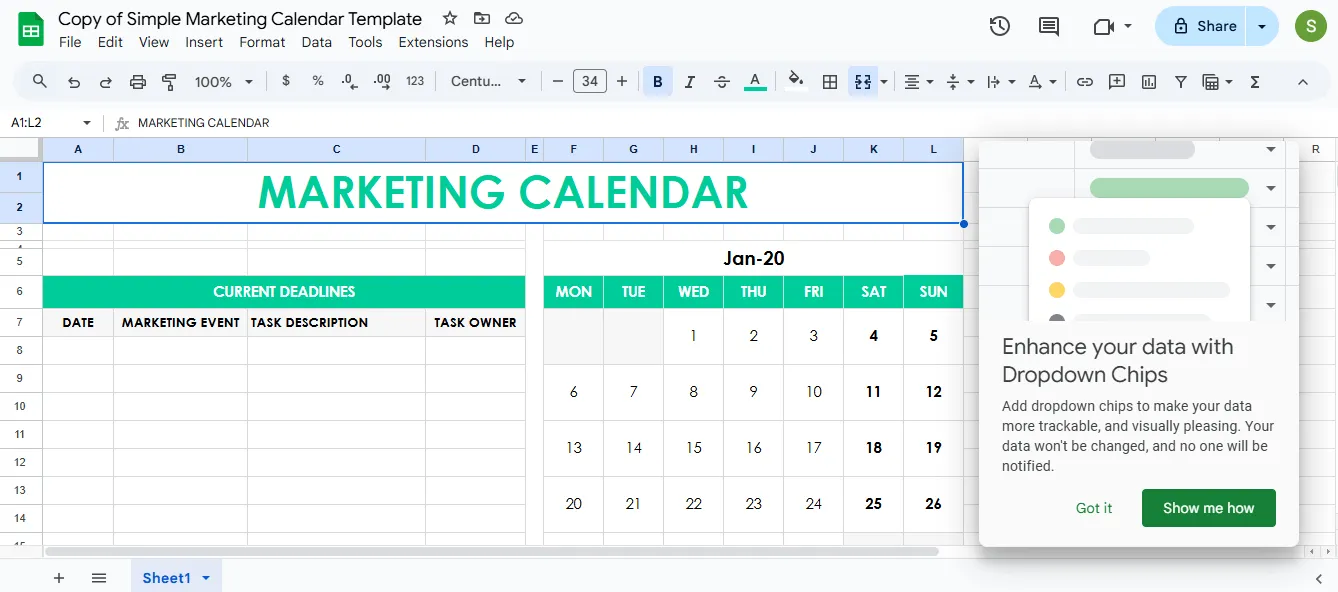Open the Sheet1 tab options arrow
Image resolution: width=1338 pixels, height=592 pixels.
206,578
